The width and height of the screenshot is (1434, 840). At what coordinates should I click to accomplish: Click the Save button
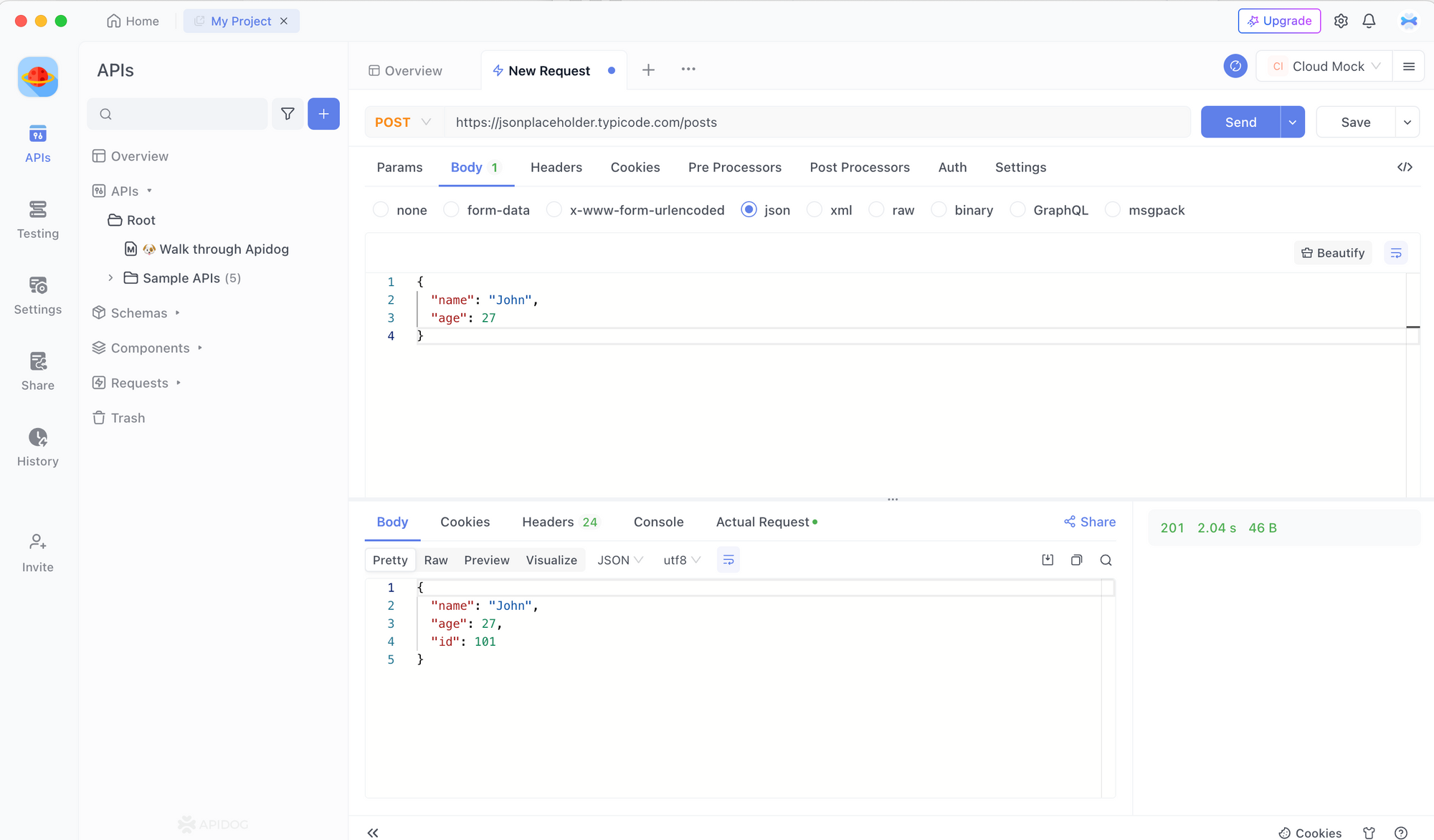tap(1356, 122)
